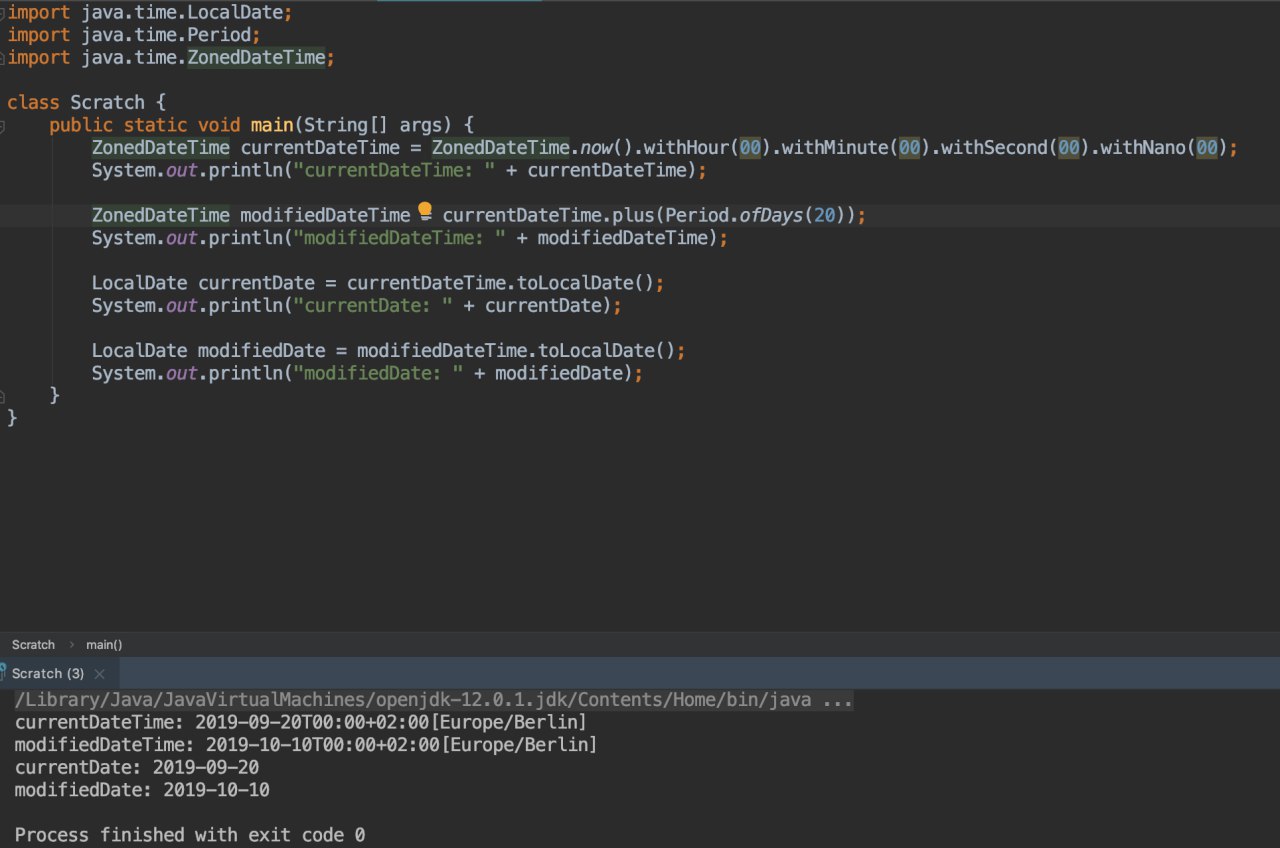Collapse the main method fold marker
The image size is (1280, 848).
pos(3,126)
